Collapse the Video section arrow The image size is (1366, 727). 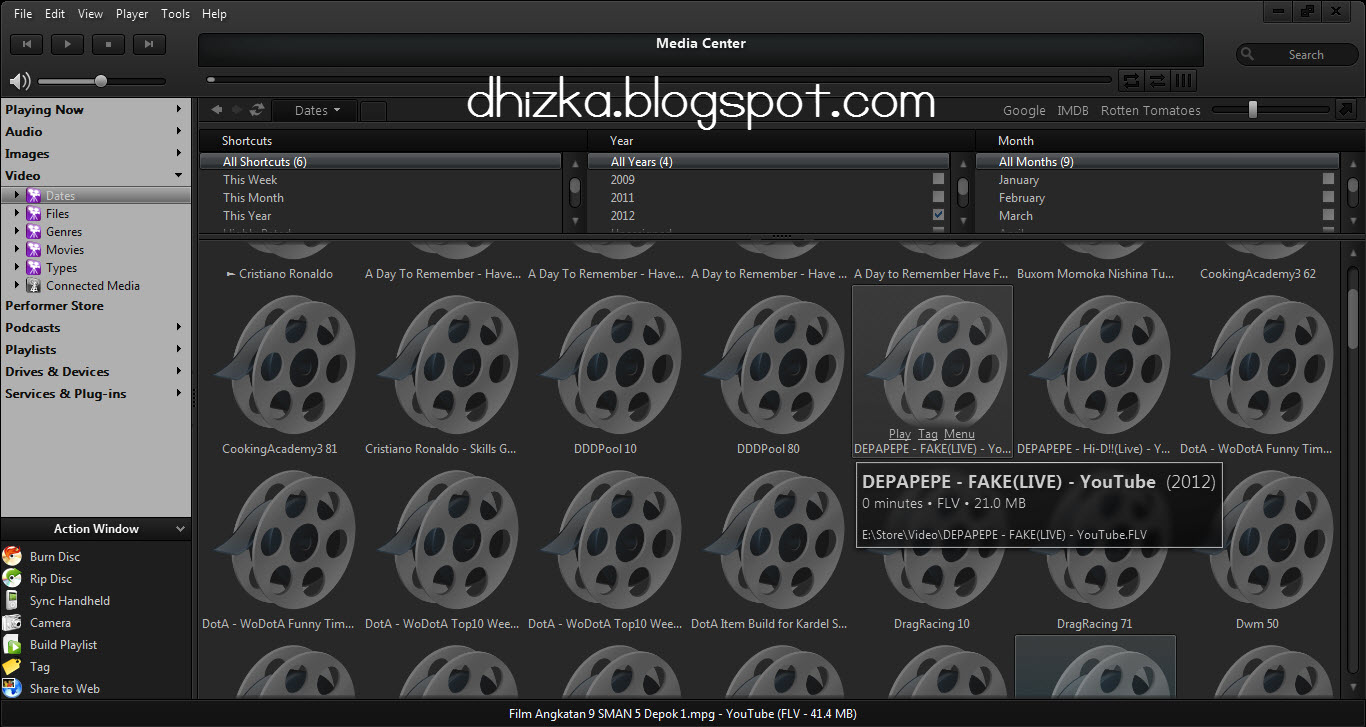click(x=179, y=175)
